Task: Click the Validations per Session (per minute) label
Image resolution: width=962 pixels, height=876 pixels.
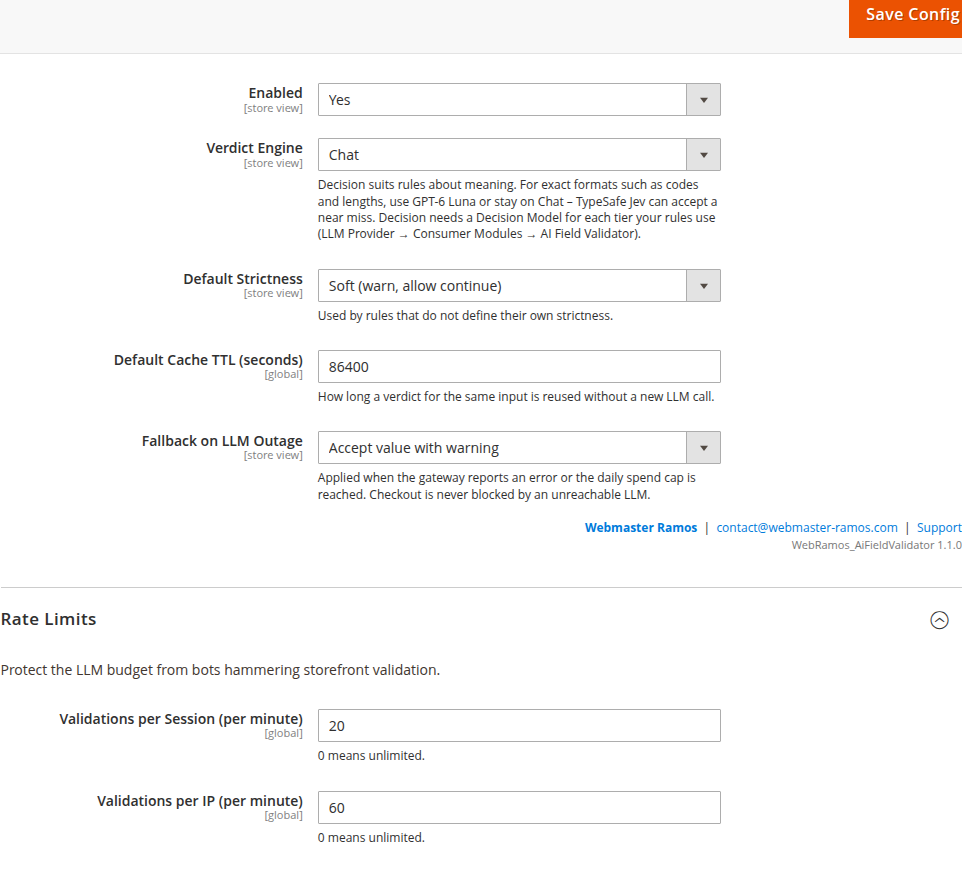Action: (181, 719)
